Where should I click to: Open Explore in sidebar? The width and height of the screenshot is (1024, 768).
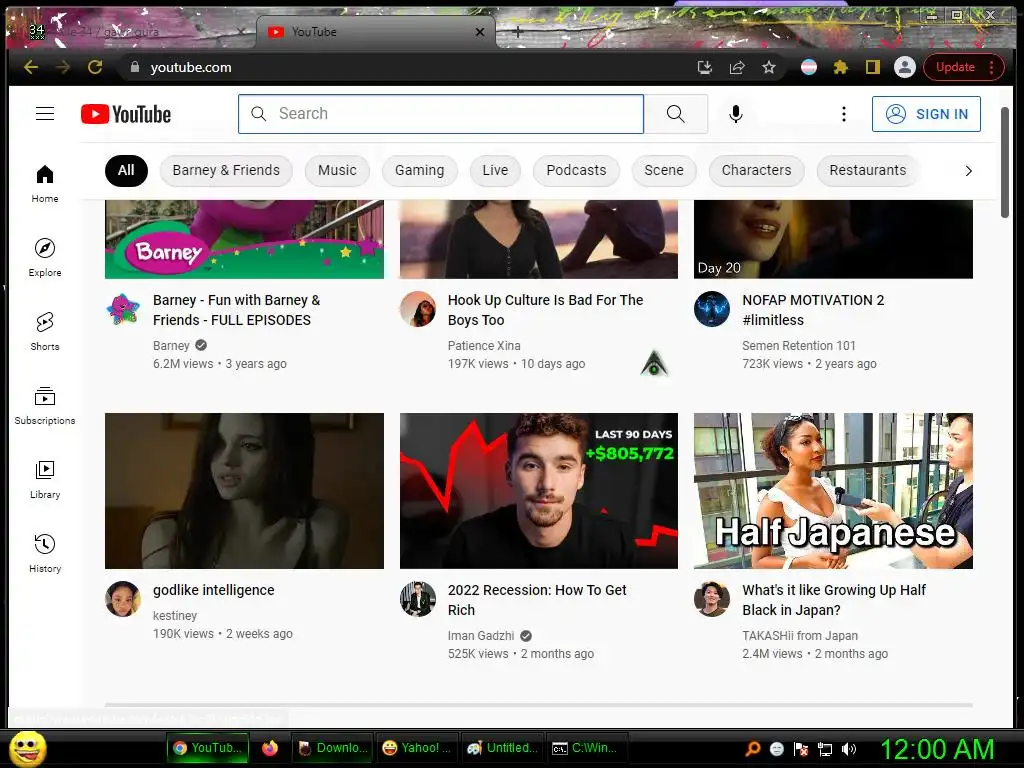coord(44,257)
